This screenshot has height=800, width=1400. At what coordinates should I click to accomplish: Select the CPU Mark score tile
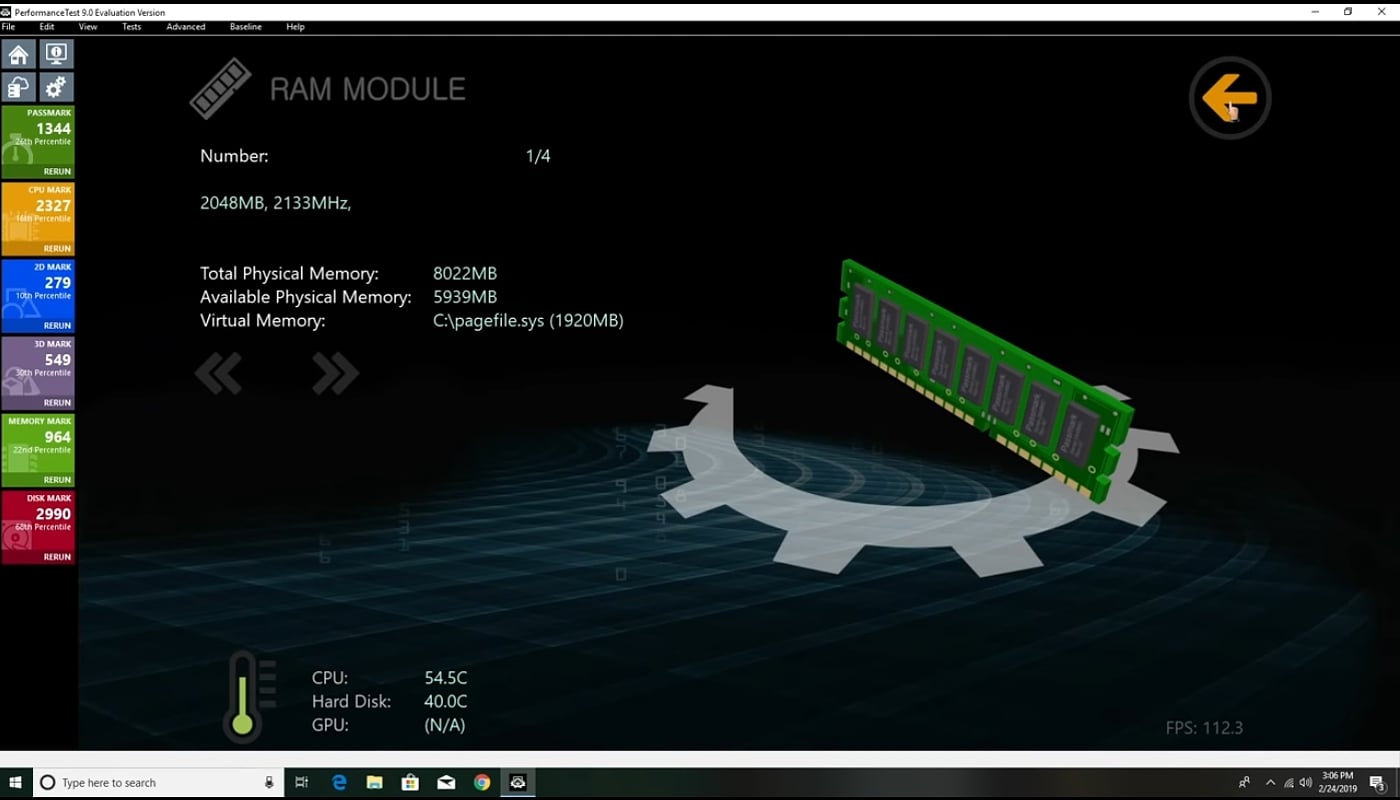38,219
